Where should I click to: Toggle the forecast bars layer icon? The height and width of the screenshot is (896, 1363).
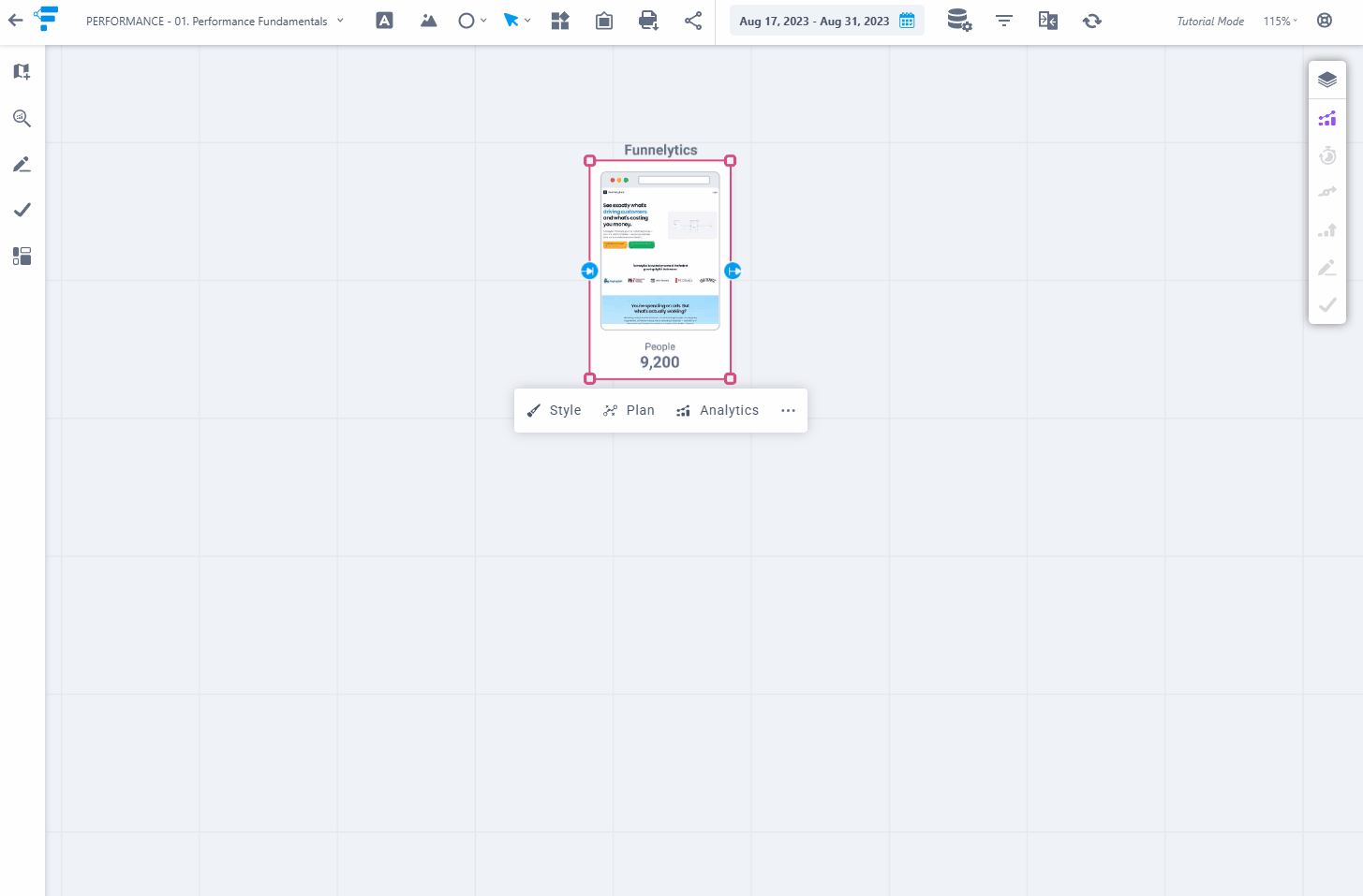coord(1327,229)
